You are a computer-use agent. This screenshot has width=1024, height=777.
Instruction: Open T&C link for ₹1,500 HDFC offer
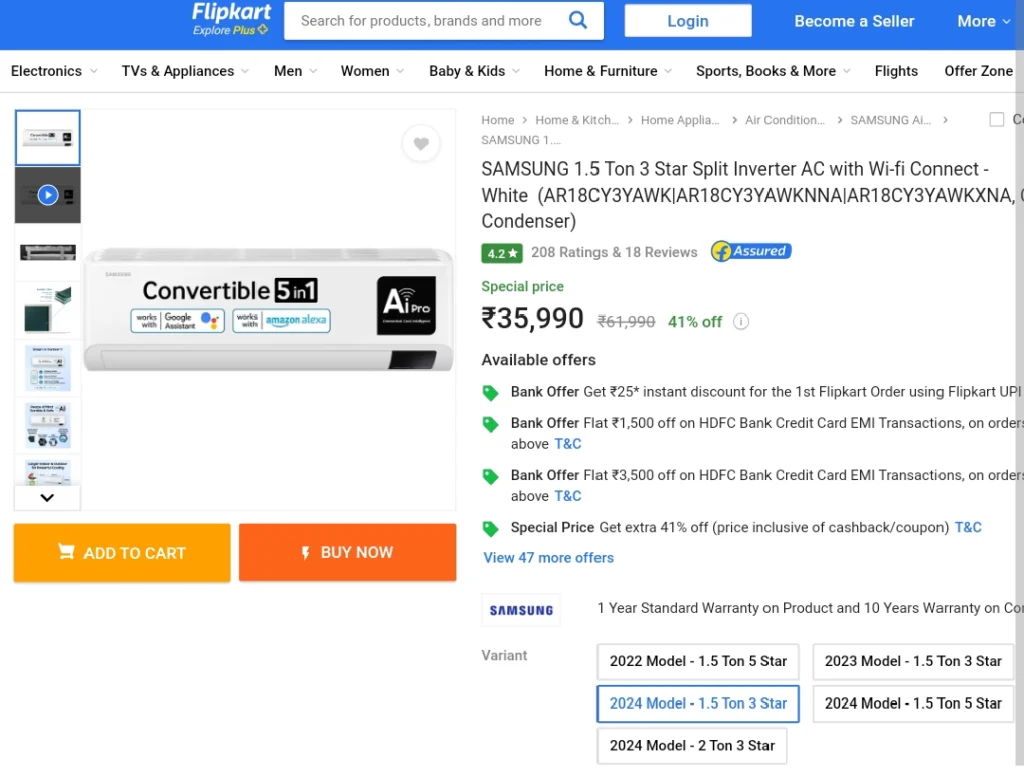pos(568,444)
